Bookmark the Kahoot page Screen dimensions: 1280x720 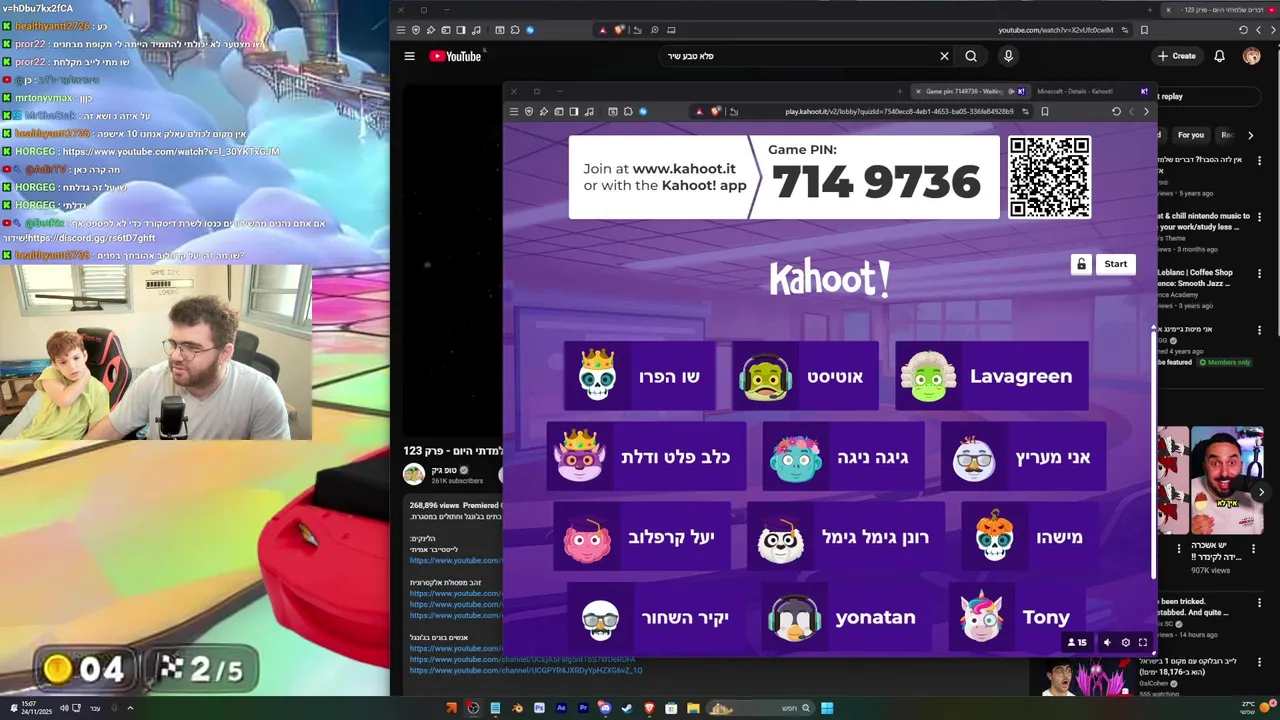coord(1044,111)
